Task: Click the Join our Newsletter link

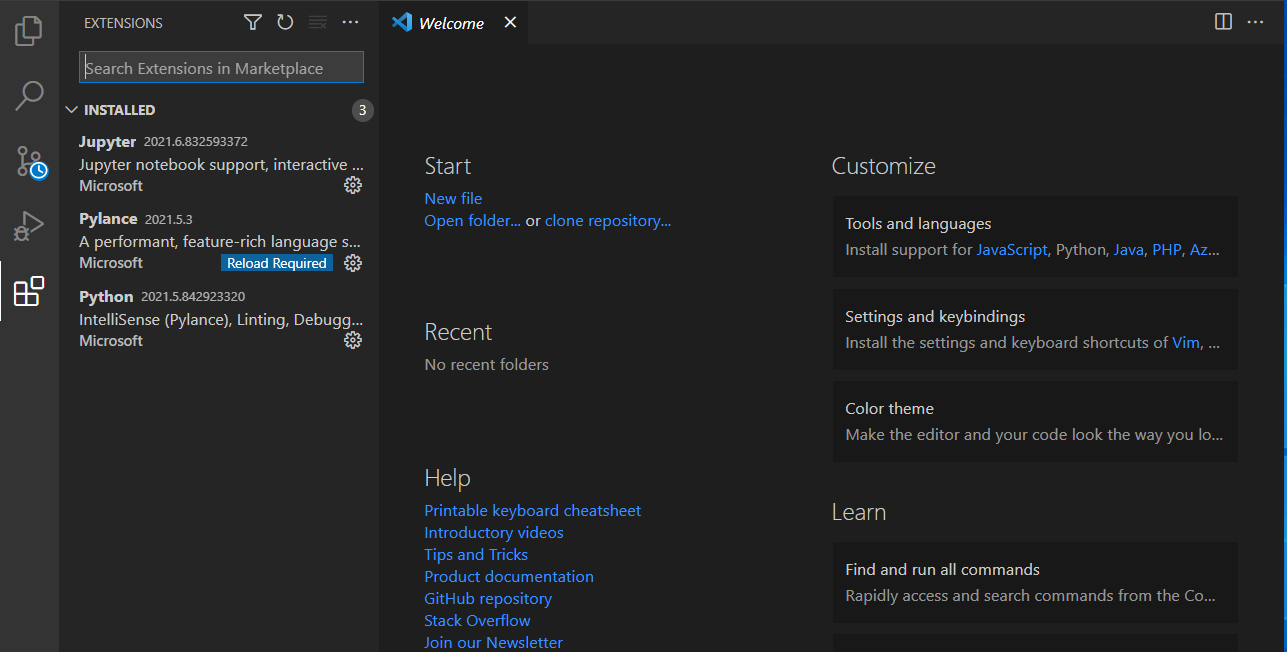Action: coord(493,642)
